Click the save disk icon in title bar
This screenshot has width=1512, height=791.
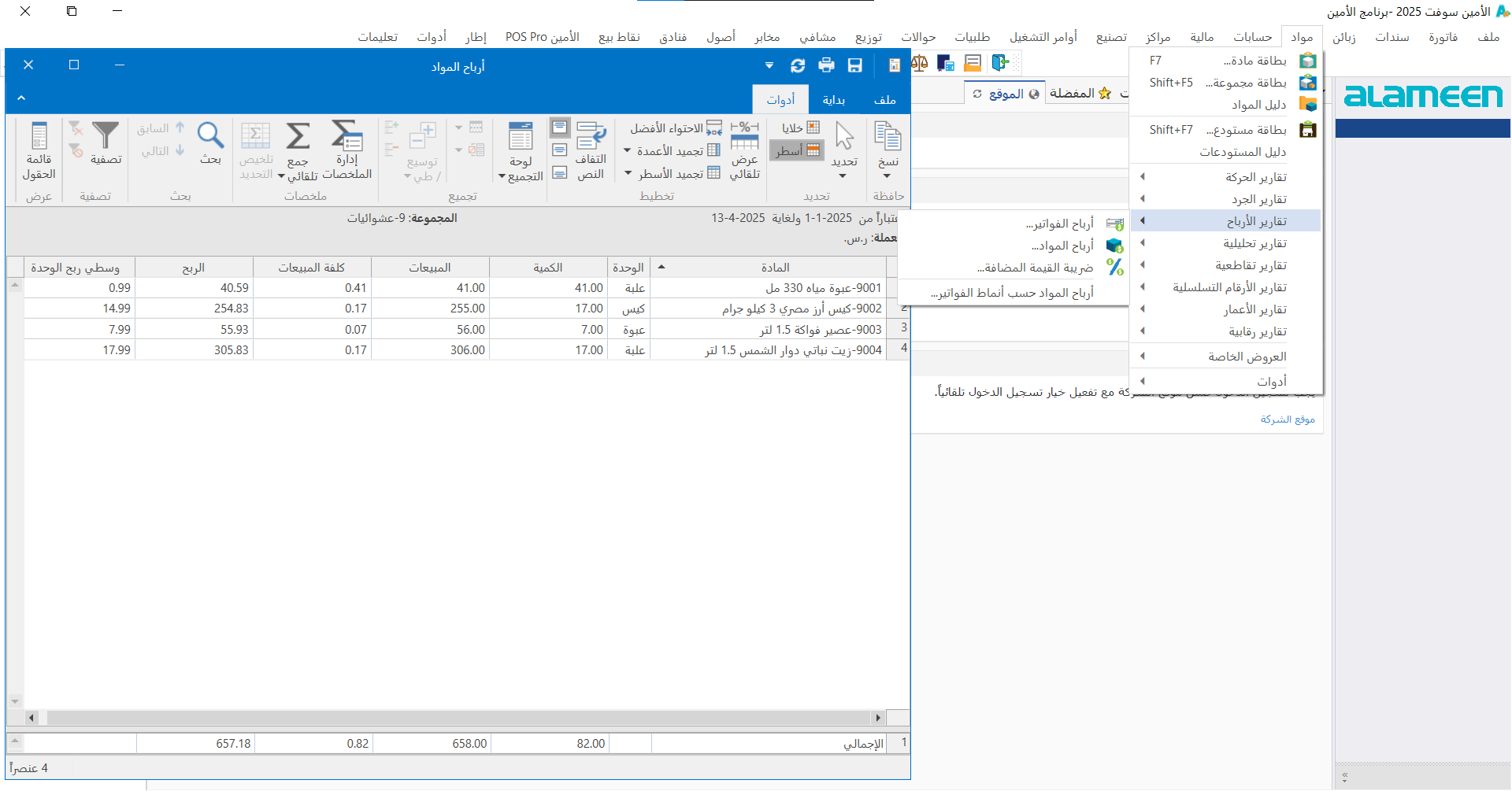coord(854,65)
